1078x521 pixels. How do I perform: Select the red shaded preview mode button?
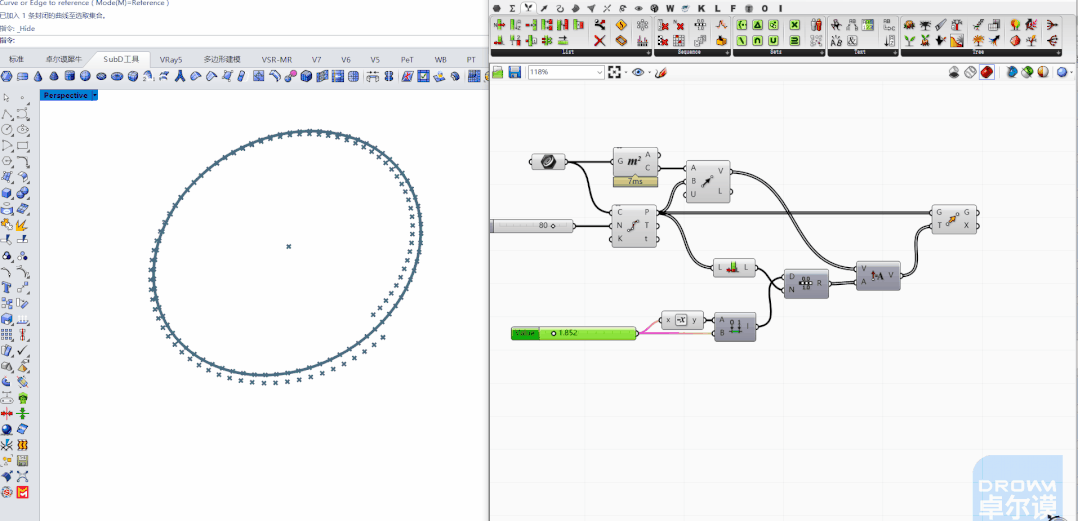[987, 72]
